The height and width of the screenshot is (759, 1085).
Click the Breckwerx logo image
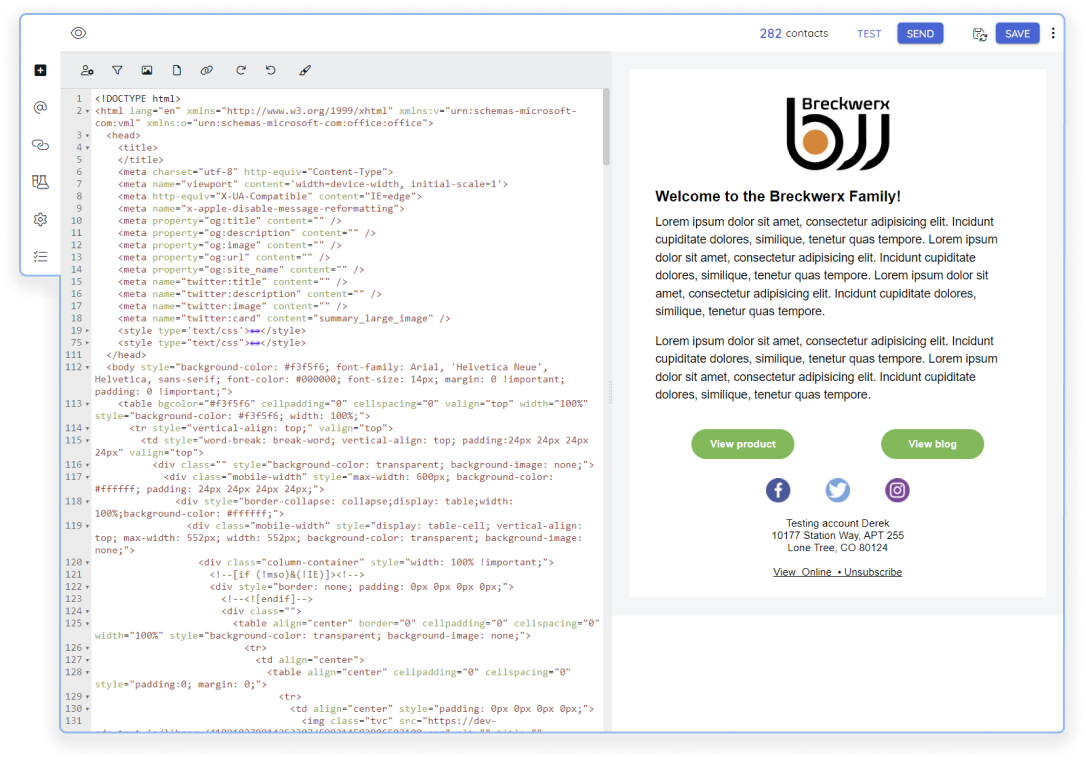pyautogui.click(x=837, y=133)
